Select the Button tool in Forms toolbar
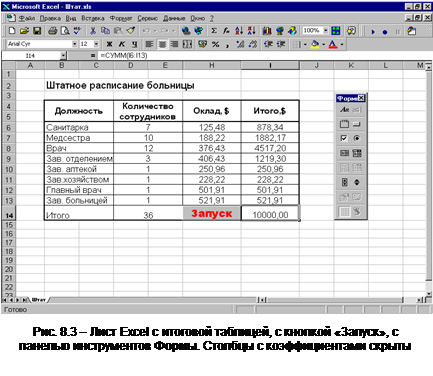This screenshot has height=376, width=433. (x=357, y=124)
